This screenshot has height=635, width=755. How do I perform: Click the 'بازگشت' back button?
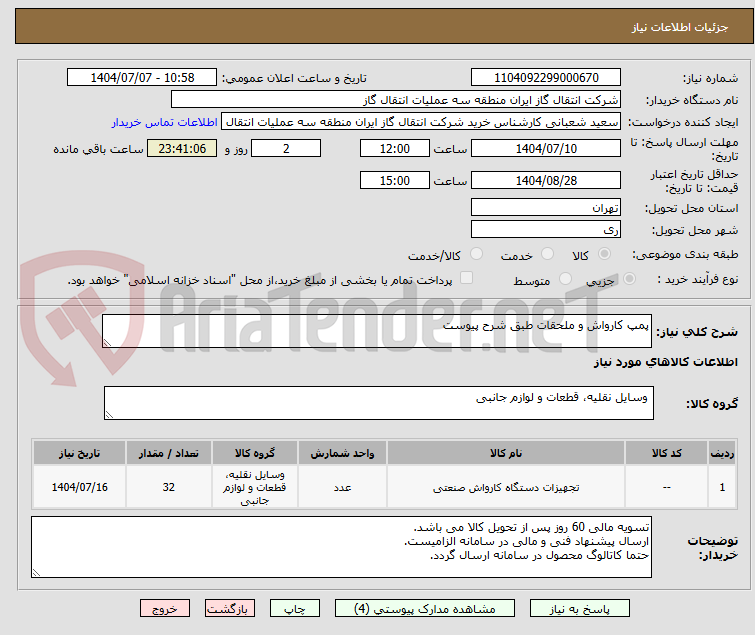point(230,609)
